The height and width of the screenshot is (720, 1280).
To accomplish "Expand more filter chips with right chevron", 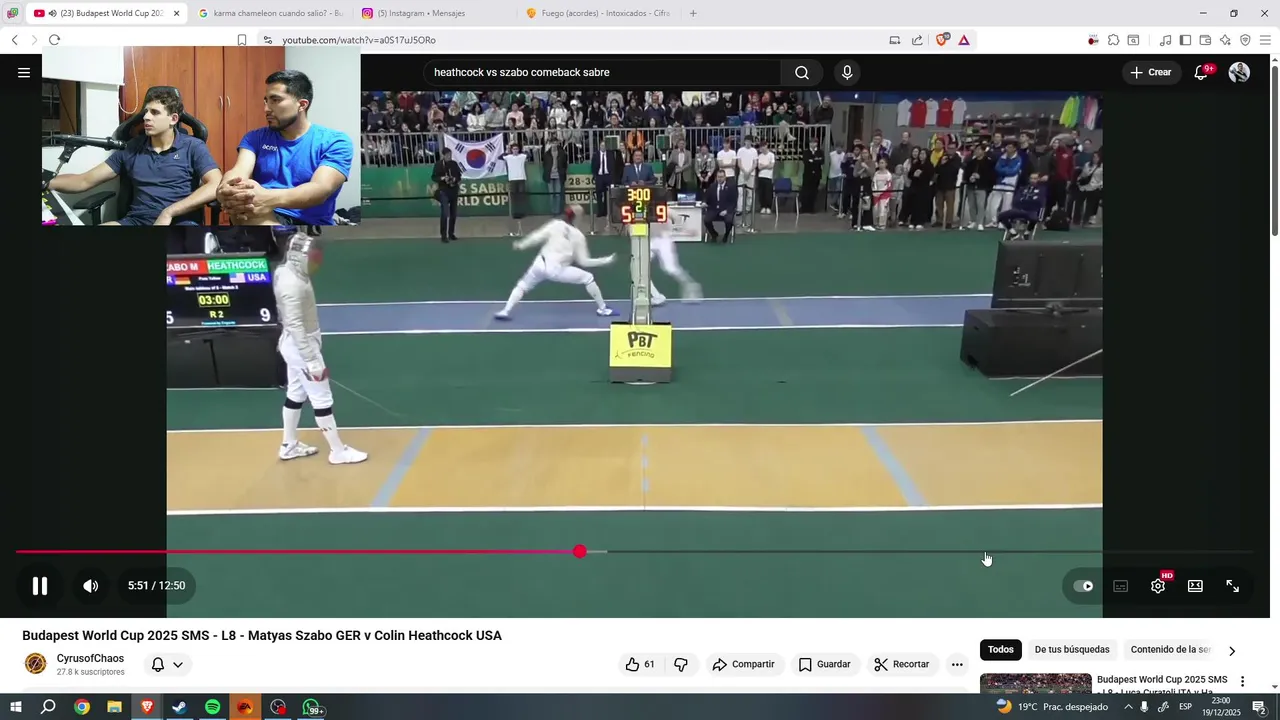I will (x=1232, y=650).
